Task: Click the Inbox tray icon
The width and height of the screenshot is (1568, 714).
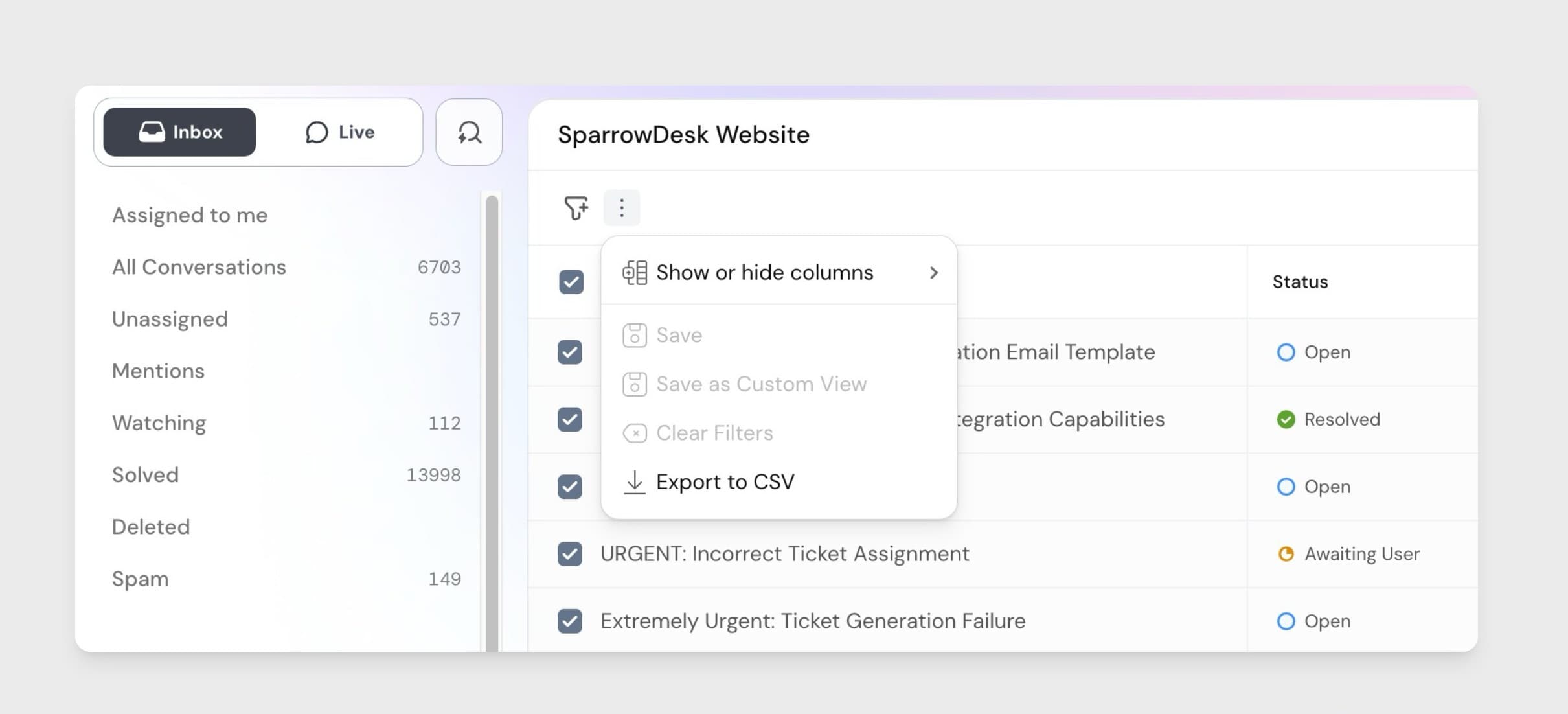Action: coord(152,132)
